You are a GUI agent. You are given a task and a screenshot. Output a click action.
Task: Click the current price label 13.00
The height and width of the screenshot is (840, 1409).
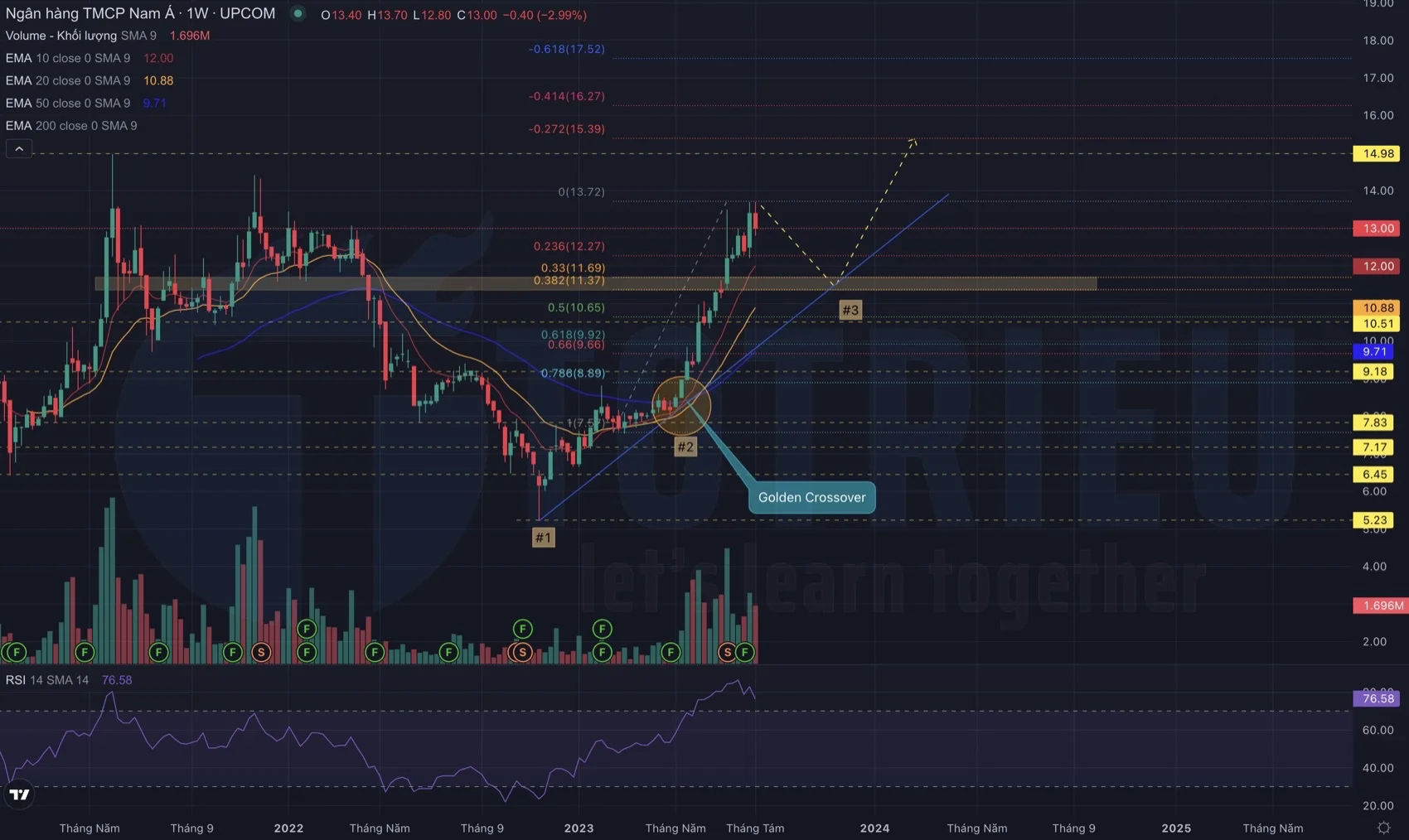(1378, 229)
